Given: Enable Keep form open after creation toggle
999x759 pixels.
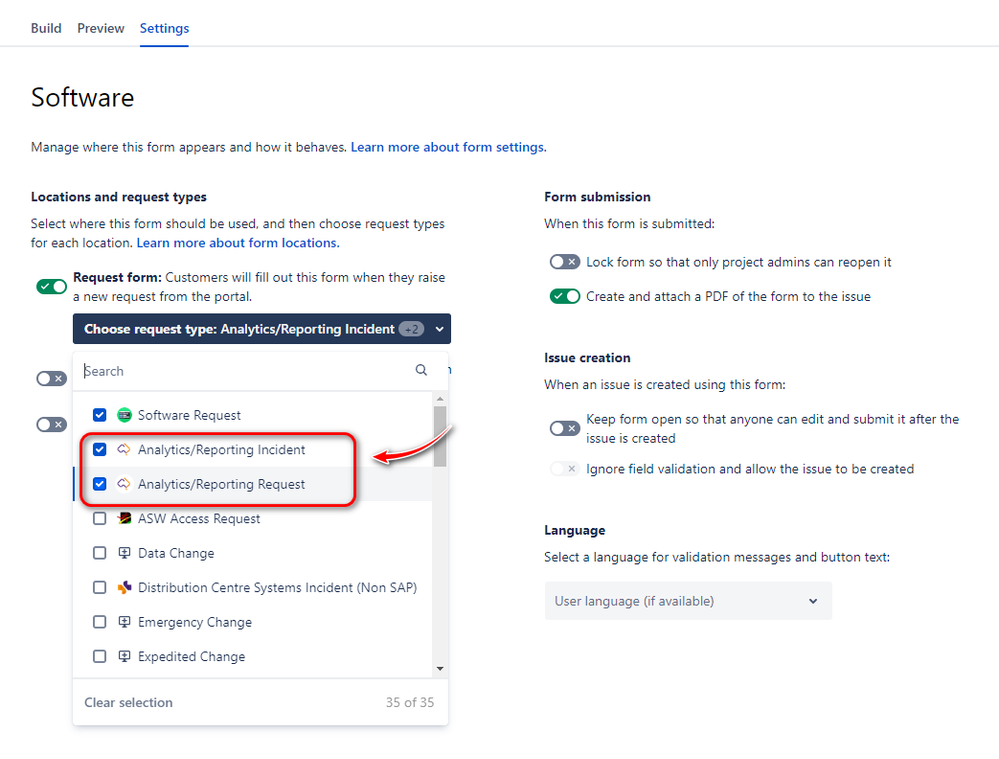Looking at the screenshot, I should (564, 428).
